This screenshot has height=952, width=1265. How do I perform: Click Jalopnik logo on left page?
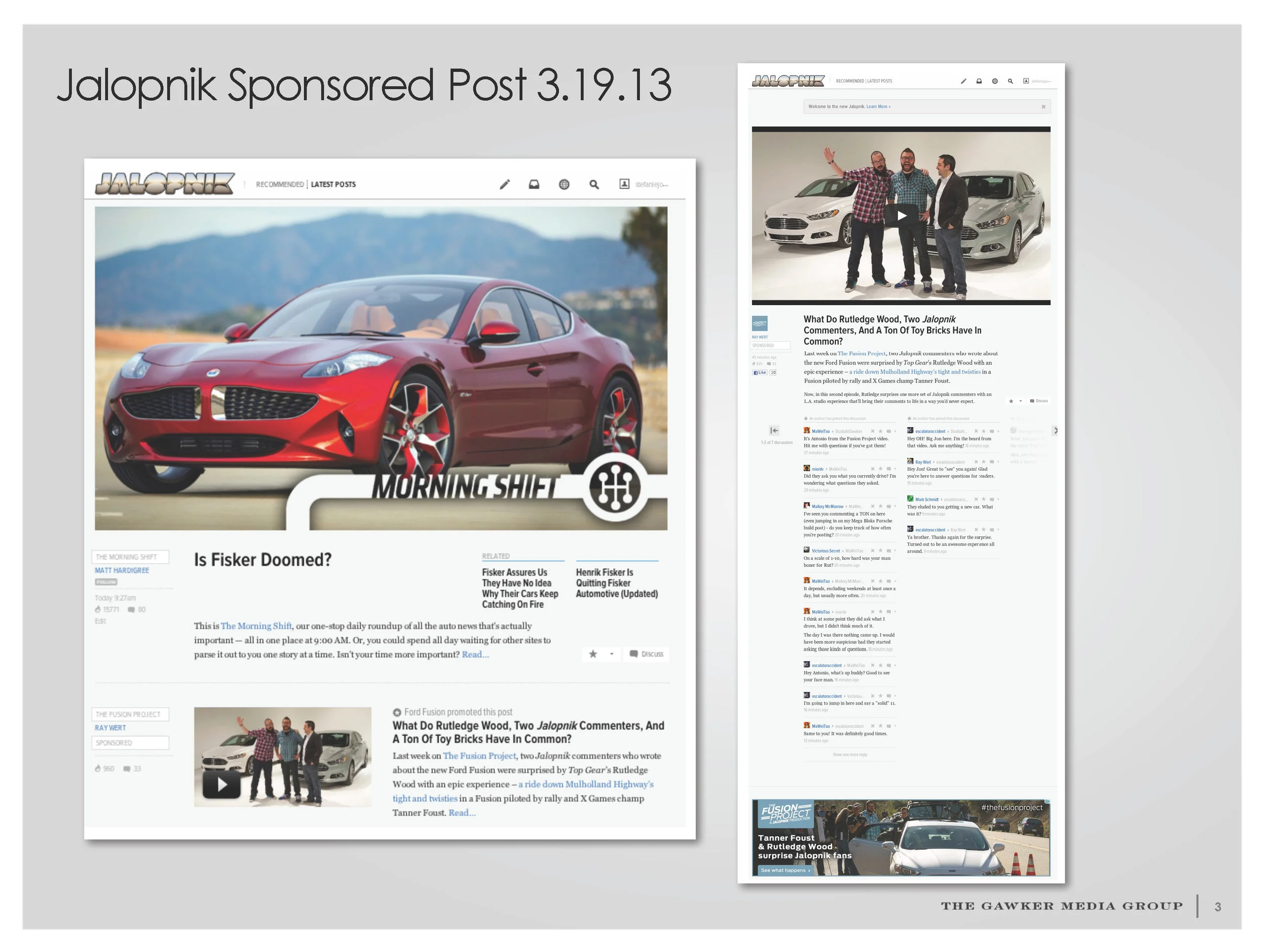point(164,184)
